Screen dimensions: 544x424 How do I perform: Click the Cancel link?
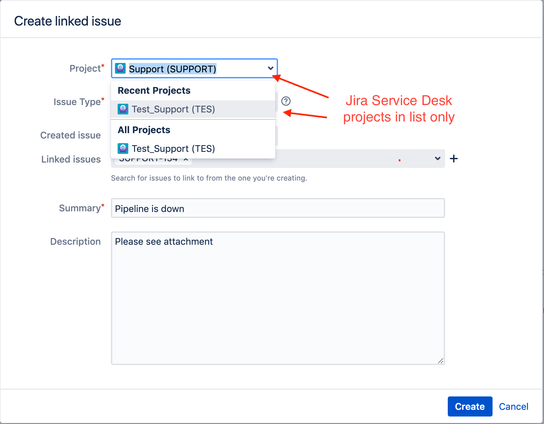(x=513, y=406)
